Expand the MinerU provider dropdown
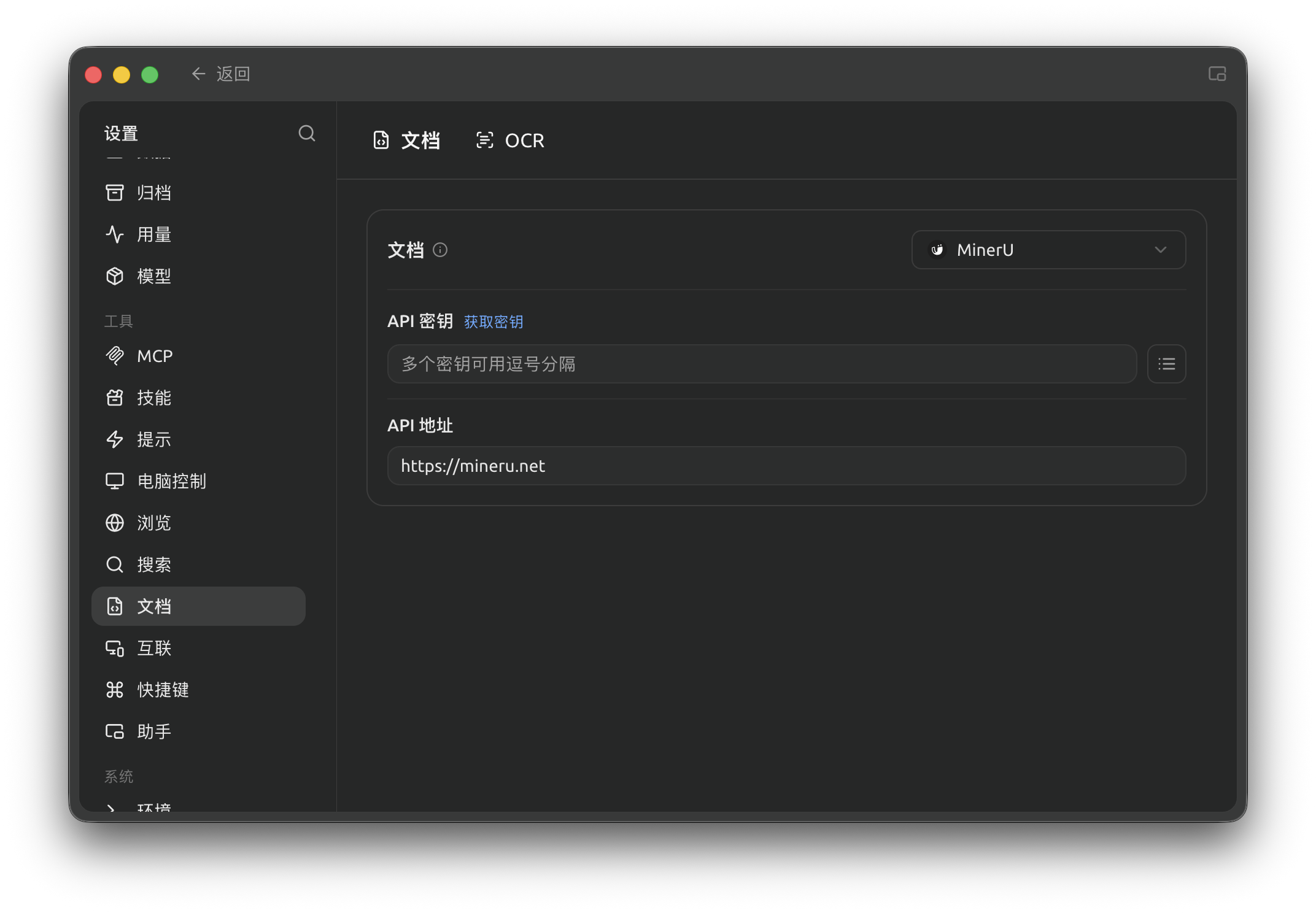Image resolution: width=1316 pixels, height=913 pixels. coord(1048,250)
